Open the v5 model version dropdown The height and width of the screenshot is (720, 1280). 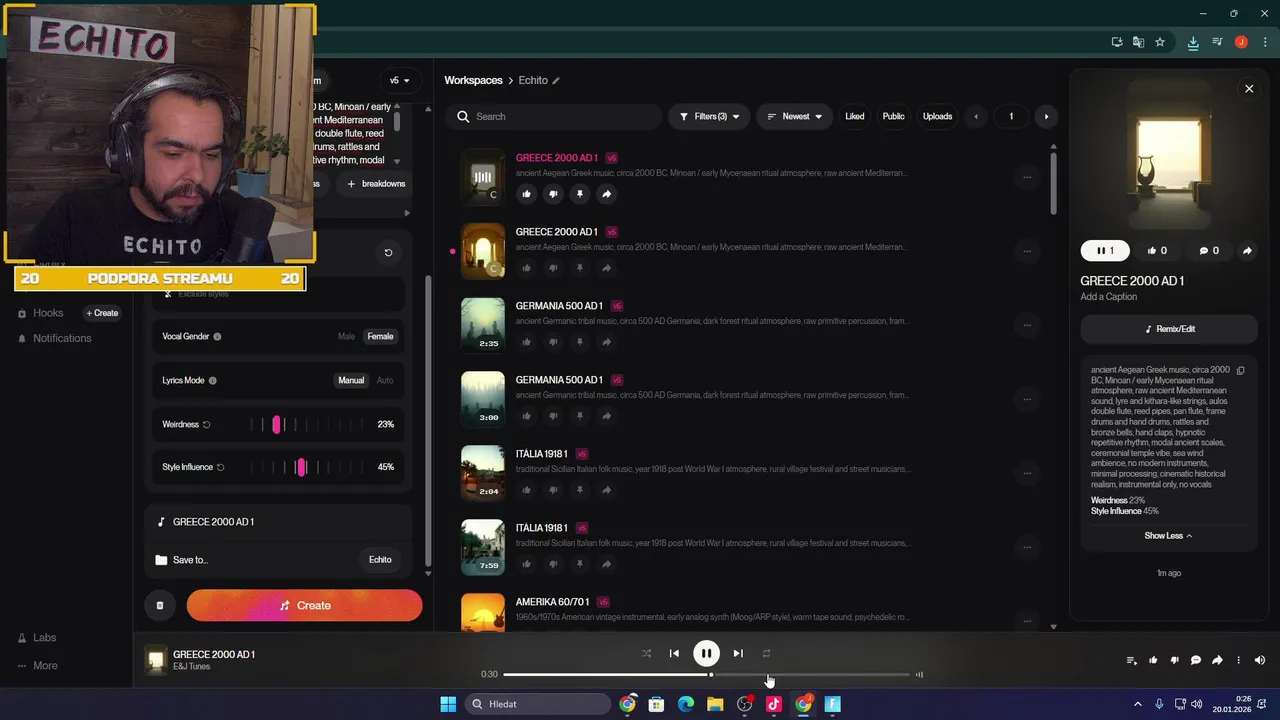pos(399,81)
